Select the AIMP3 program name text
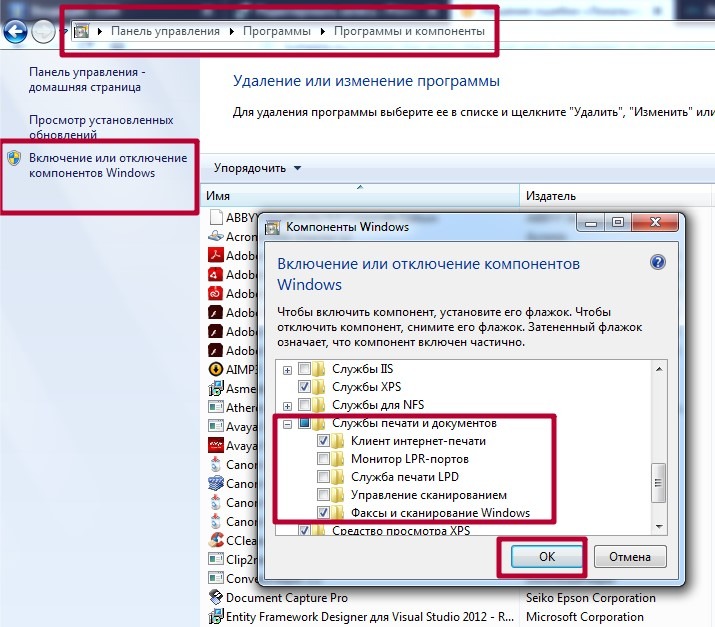Image resolution: width=715 pixels, height=627 pixels. click(242, 369)
